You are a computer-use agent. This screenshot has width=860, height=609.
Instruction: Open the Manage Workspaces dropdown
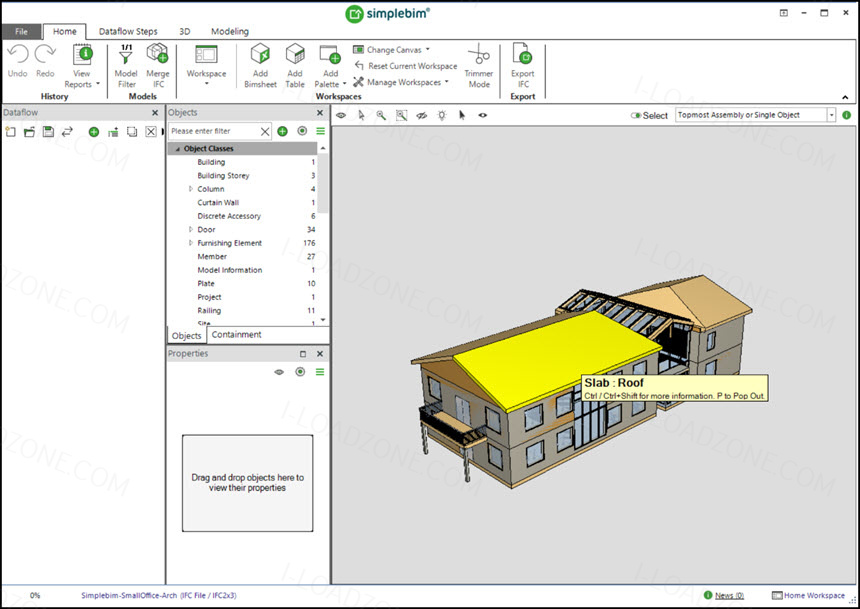click(401, 82)
